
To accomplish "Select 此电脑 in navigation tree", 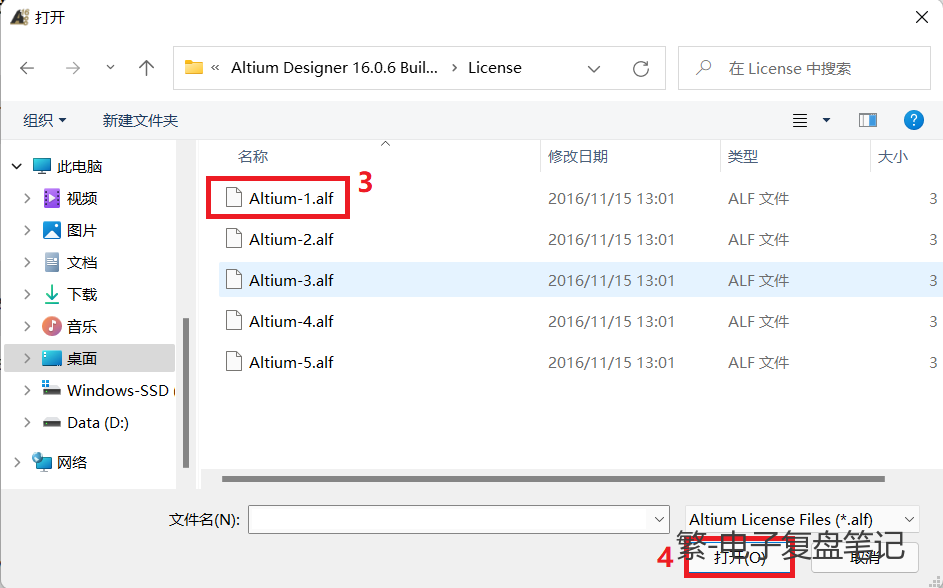I will (79, 166).
